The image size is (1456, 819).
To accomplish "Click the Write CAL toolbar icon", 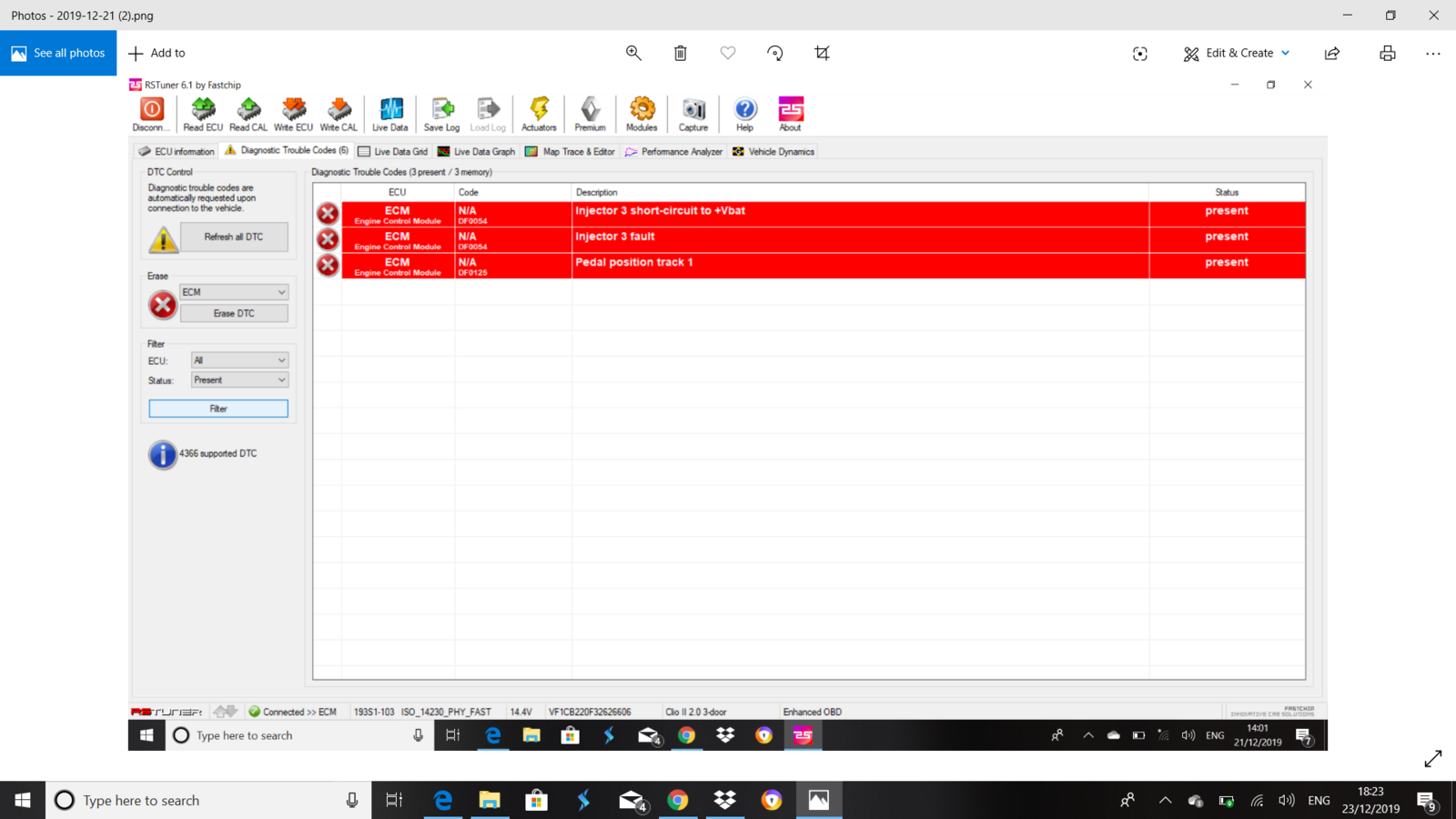I will pos(339,114).
